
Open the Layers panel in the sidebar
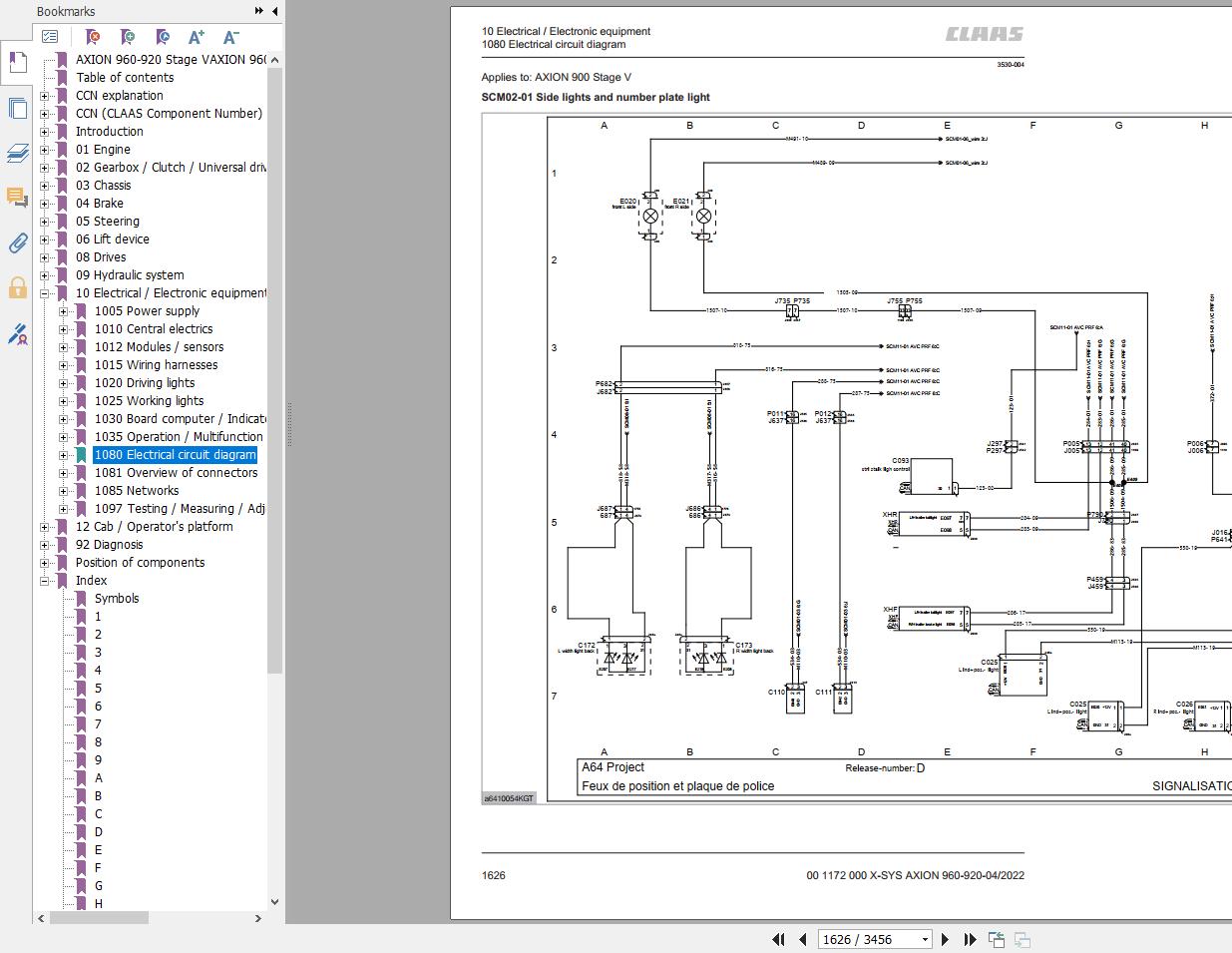(x=17, y=153)
